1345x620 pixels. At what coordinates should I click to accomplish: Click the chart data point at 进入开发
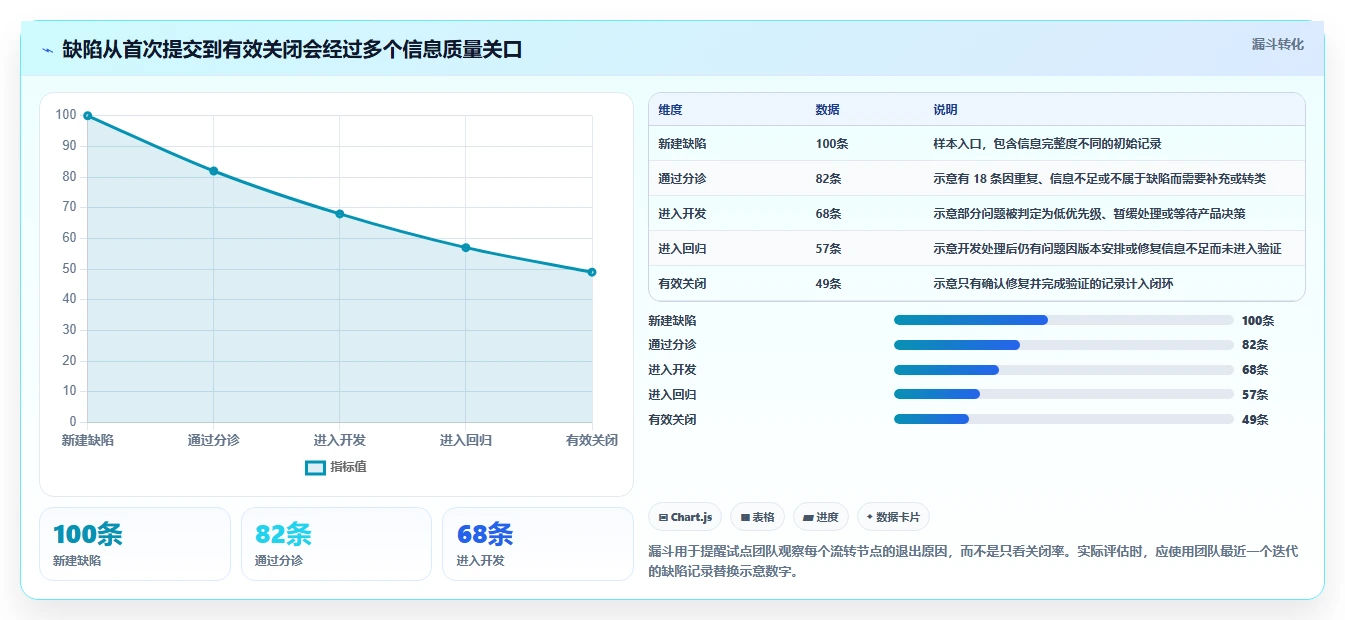pos(340,214)
